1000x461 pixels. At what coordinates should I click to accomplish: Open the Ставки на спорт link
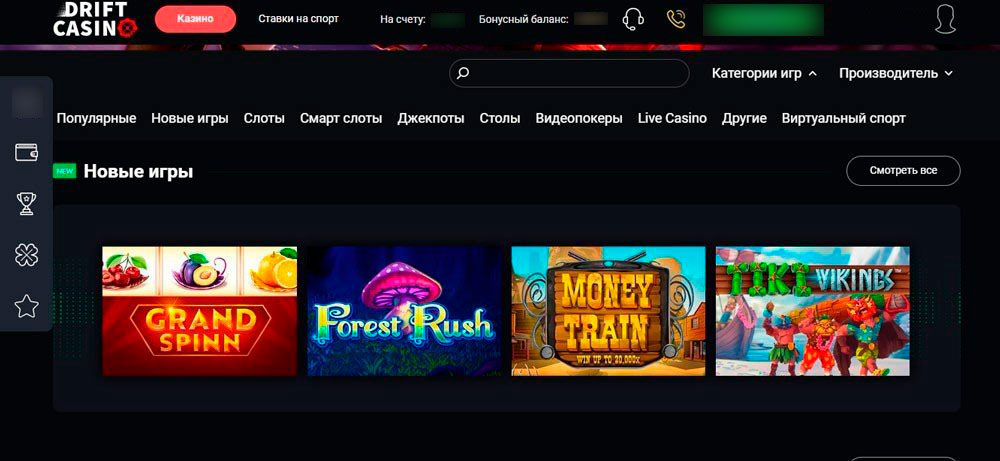pyautogui.click(x=298, y=19)
